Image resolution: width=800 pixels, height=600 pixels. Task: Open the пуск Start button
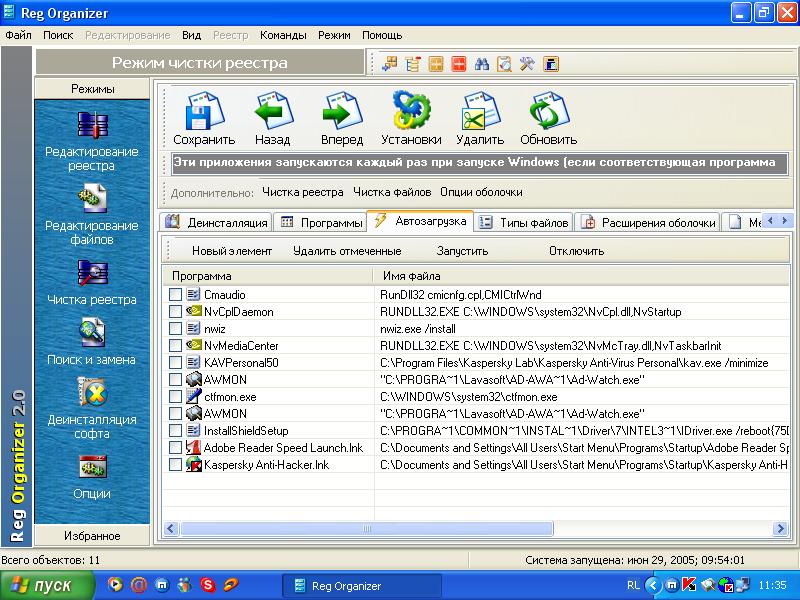point(47,585)
